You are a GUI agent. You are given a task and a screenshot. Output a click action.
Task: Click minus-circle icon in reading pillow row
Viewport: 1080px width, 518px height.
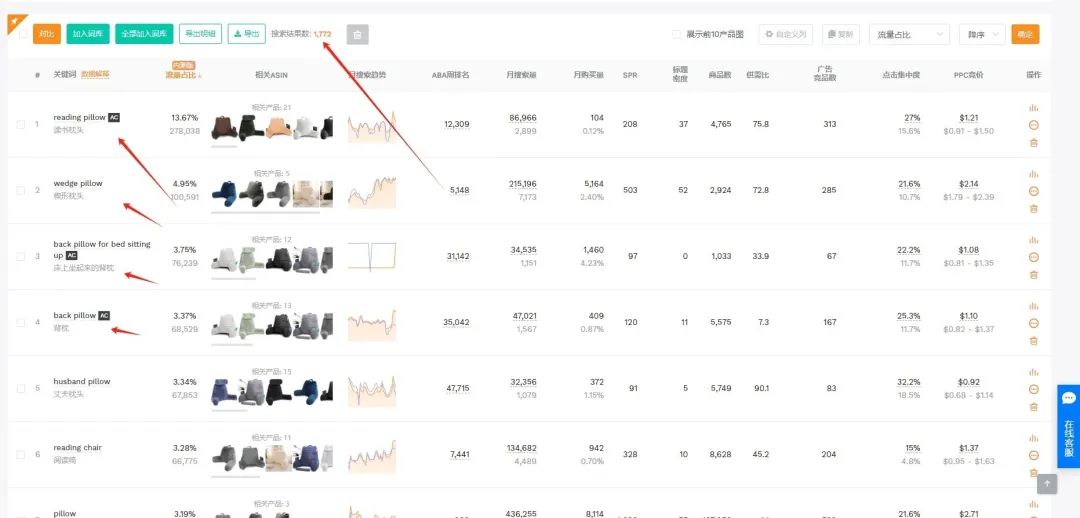(x=1033, y=125)
